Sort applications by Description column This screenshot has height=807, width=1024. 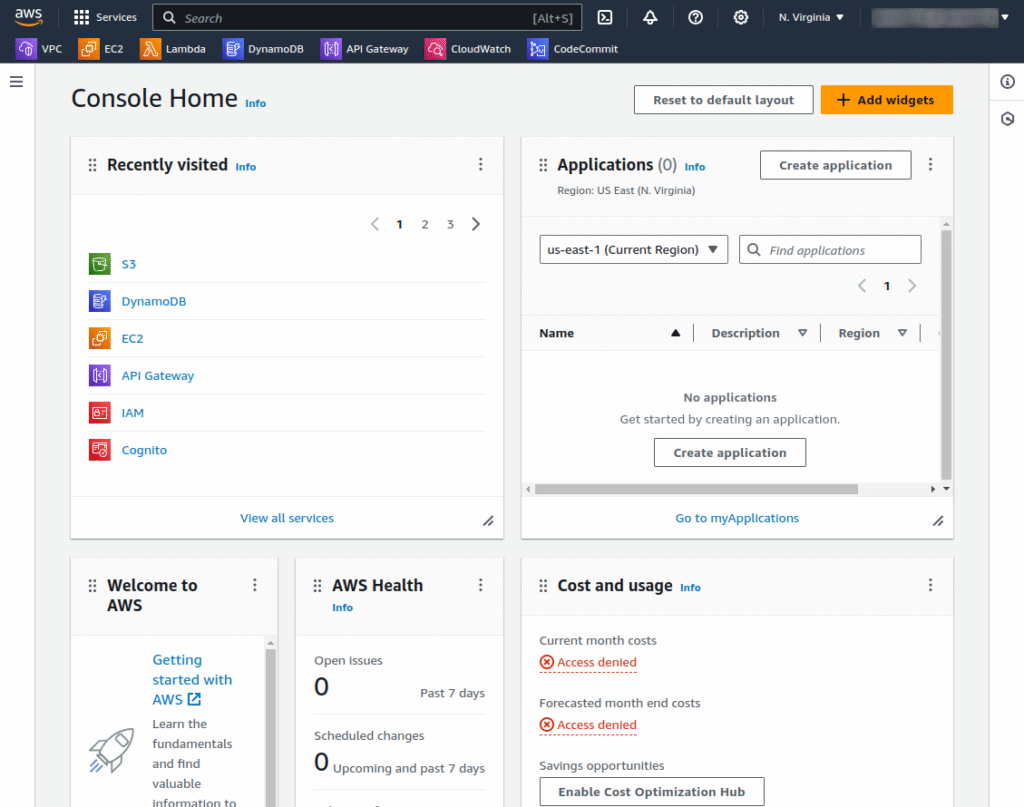(x=759, y=333)
